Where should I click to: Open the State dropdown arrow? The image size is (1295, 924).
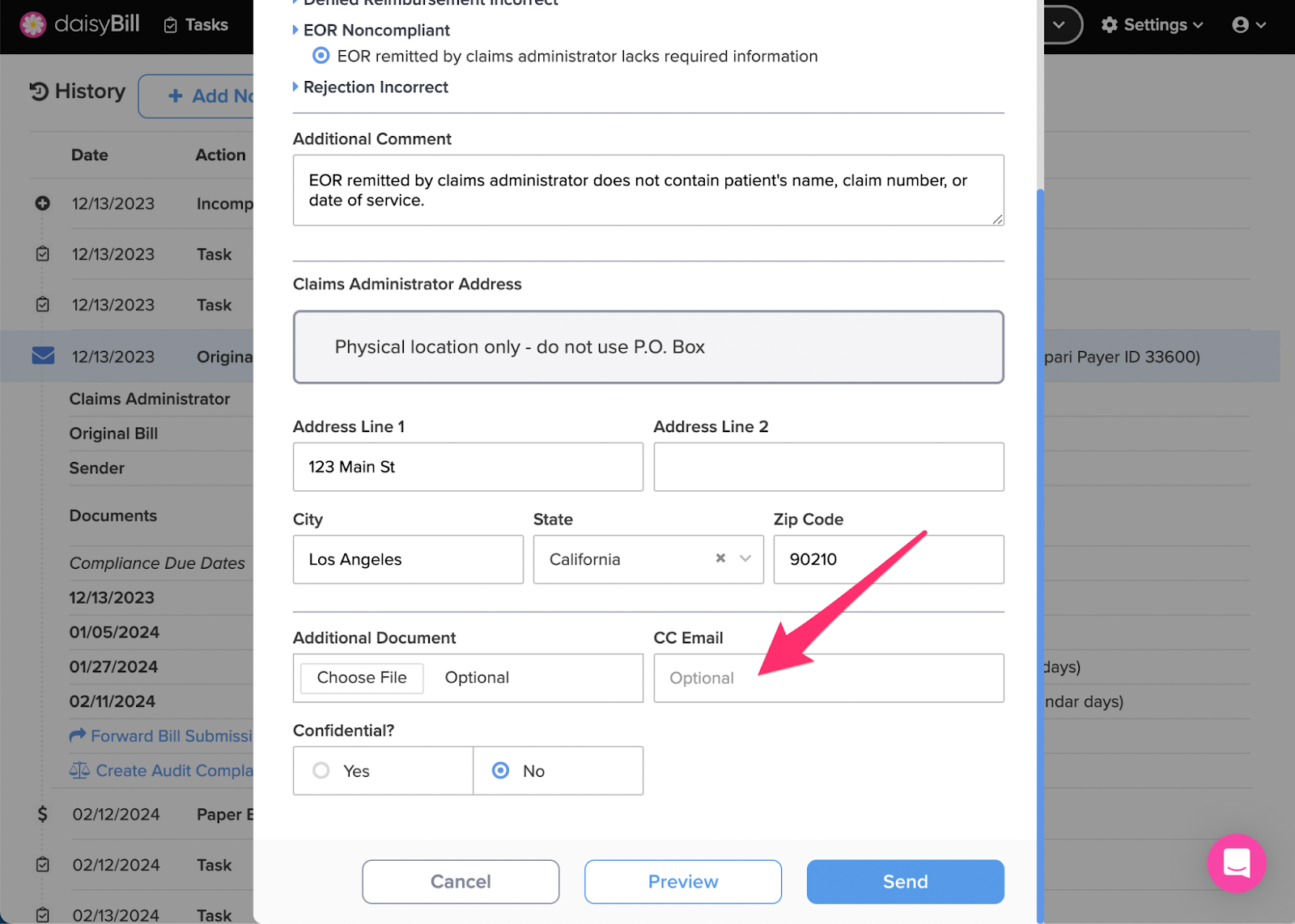745,558
